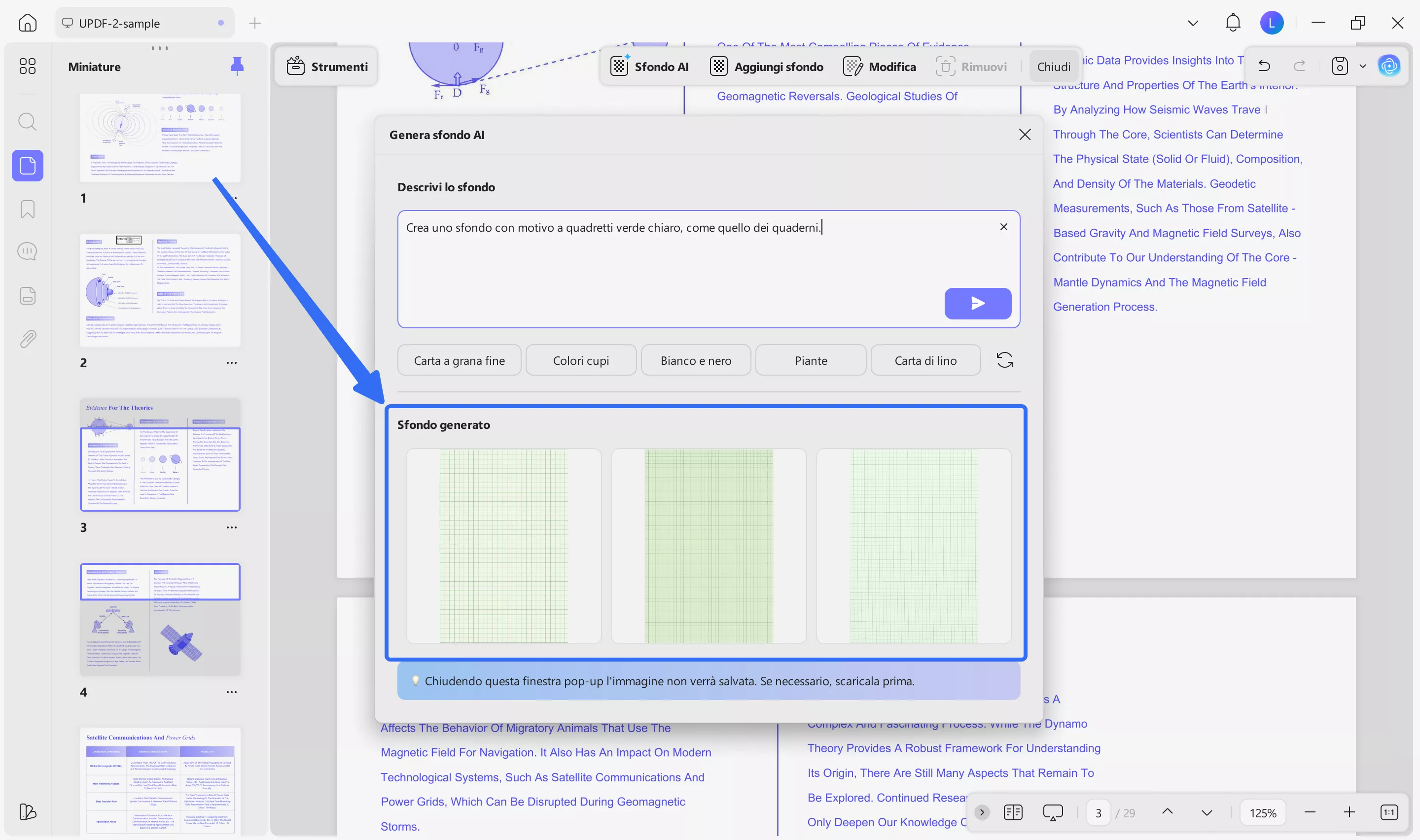Image resolution: width=1420 pixels, height=840 pixels.
Task: Open the bookmarks panel icon
Action: coord(27,209)
